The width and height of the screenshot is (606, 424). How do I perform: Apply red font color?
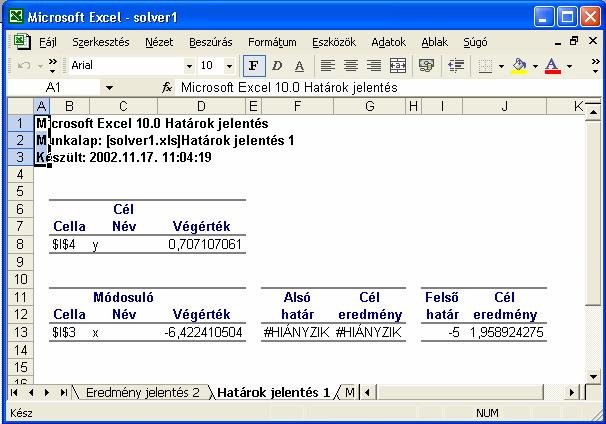tap(553, 66)
